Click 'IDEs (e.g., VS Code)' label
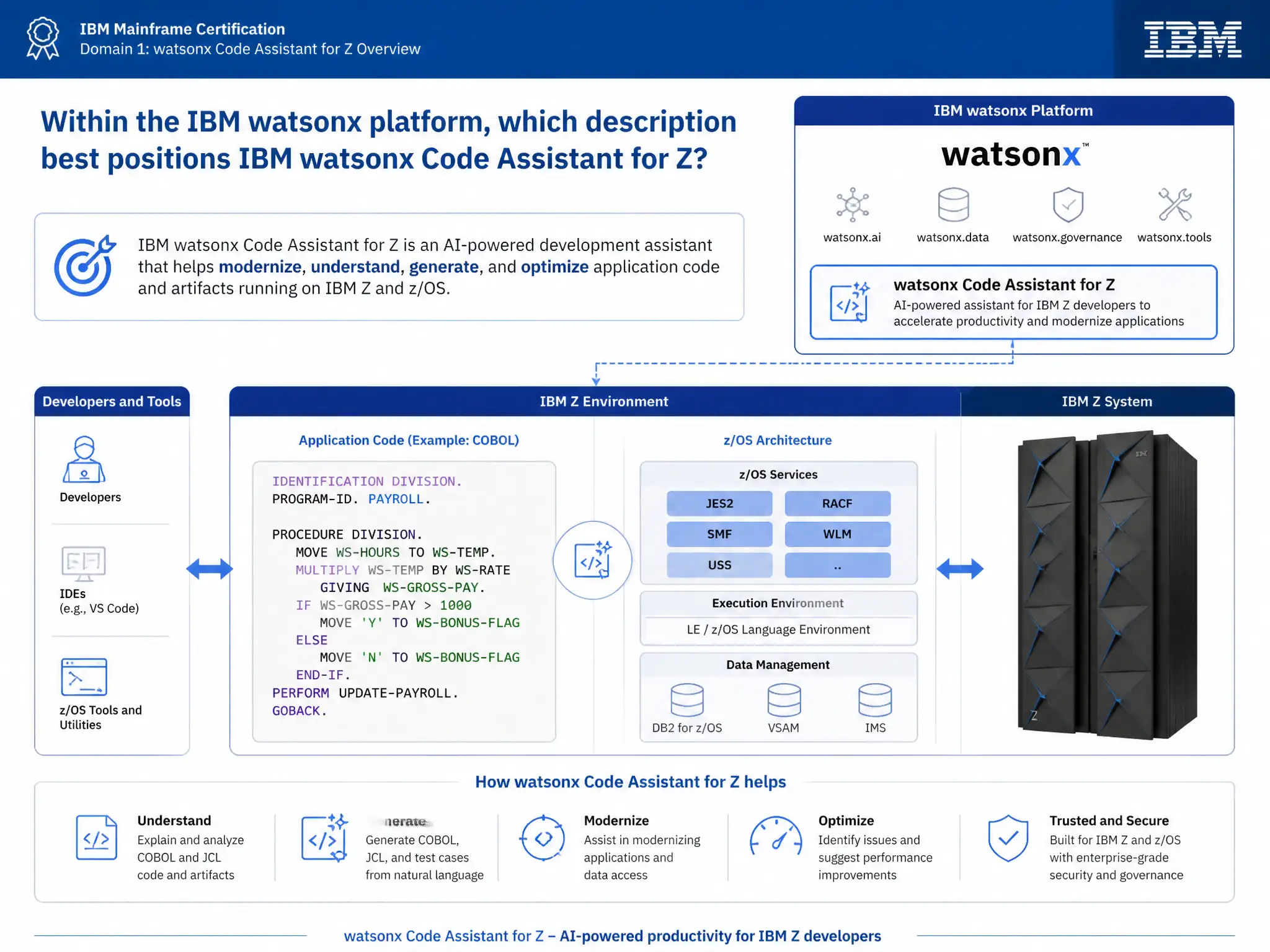Screen dimensions: 1270x952 pos(99,601)
